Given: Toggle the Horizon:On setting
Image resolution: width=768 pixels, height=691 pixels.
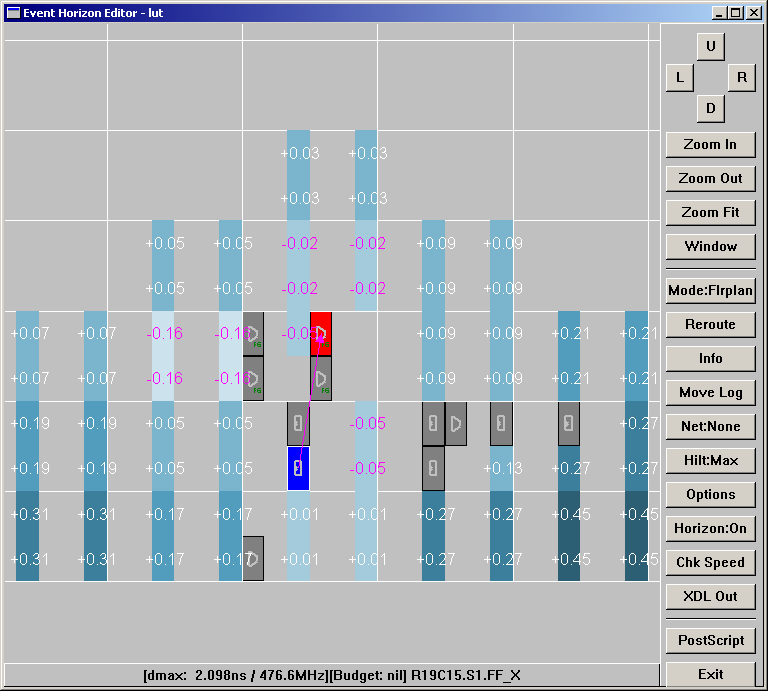Looking at the screenshot, I should click(x=710, y=528).
